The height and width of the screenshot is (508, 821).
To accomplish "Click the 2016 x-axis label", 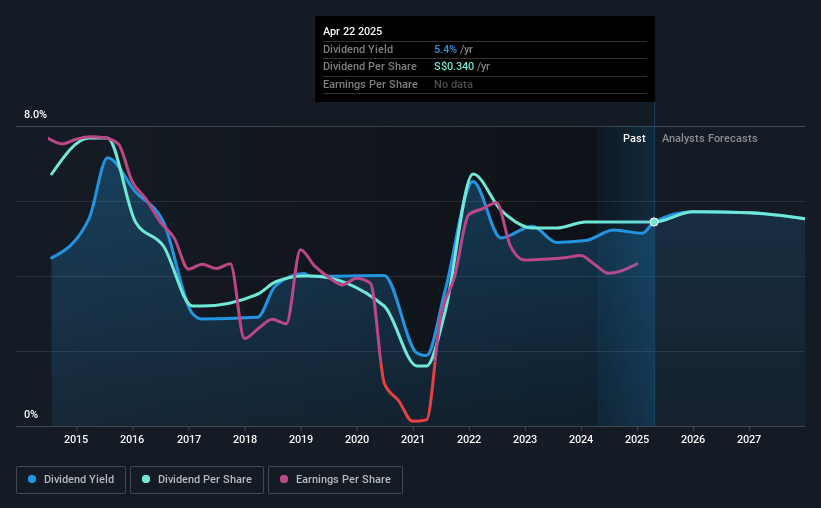I will click(132, 439).
